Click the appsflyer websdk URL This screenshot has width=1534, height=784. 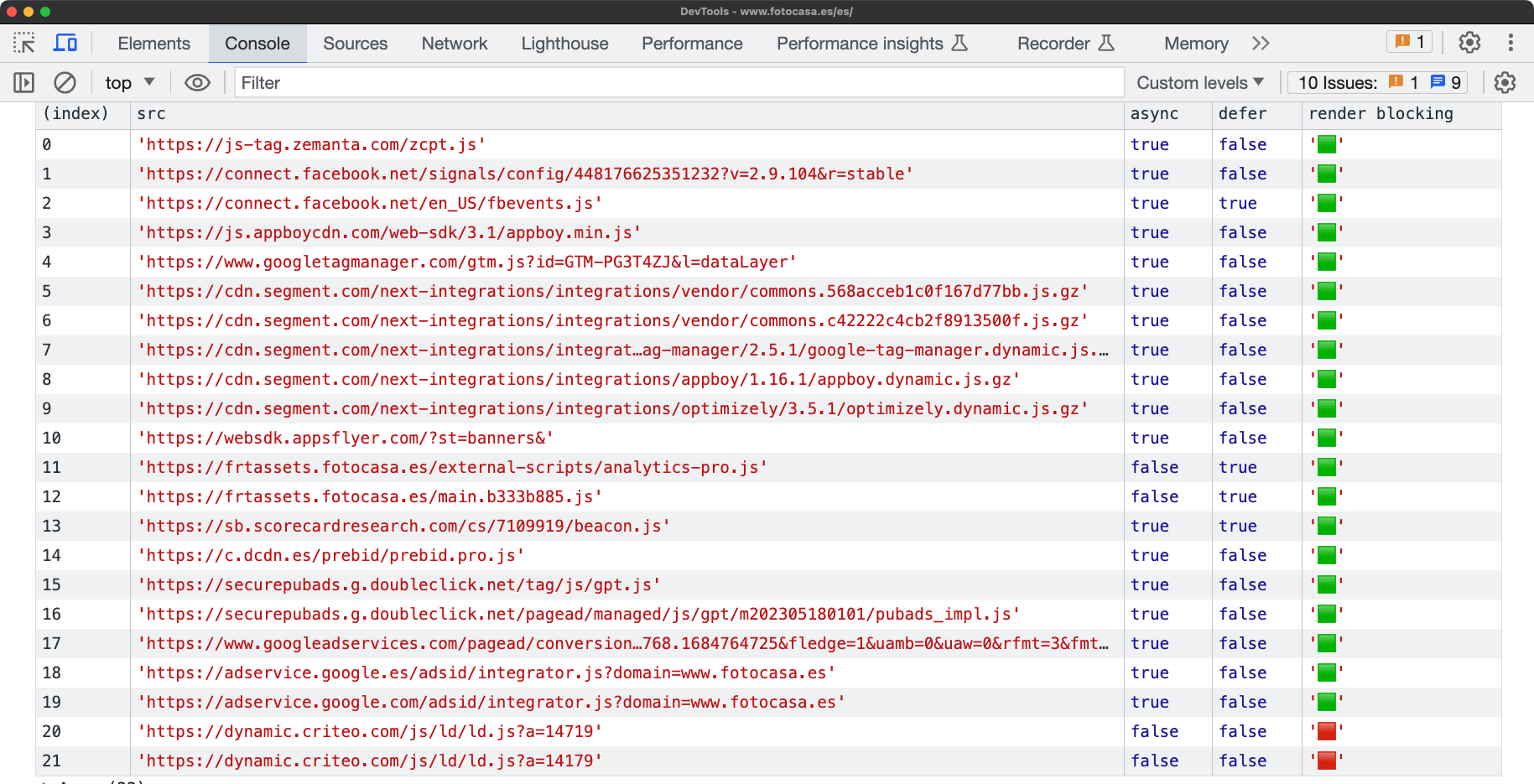pos(346,438)
